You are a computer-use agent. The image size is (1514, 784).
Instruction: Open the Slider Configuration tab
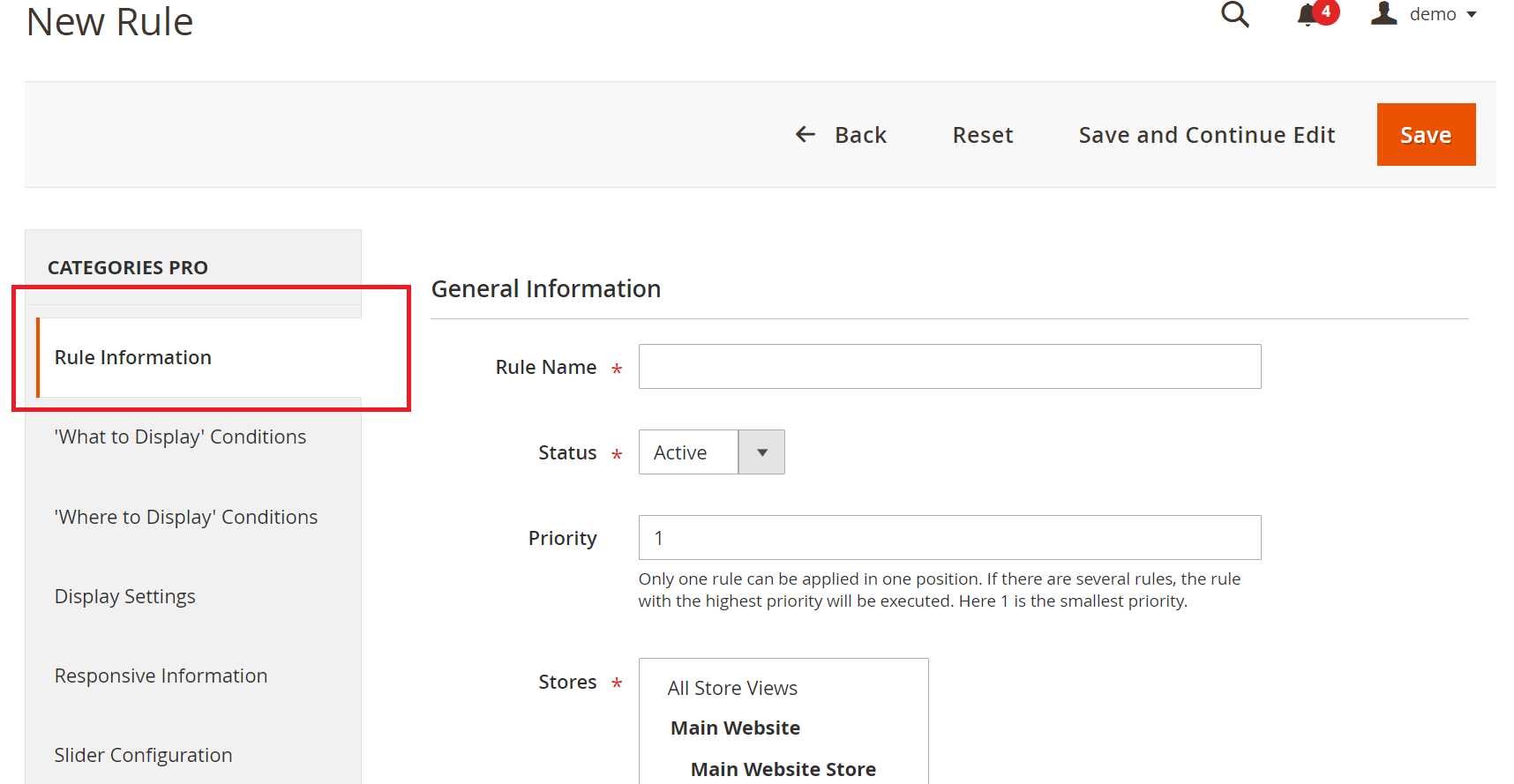point(143,755)
